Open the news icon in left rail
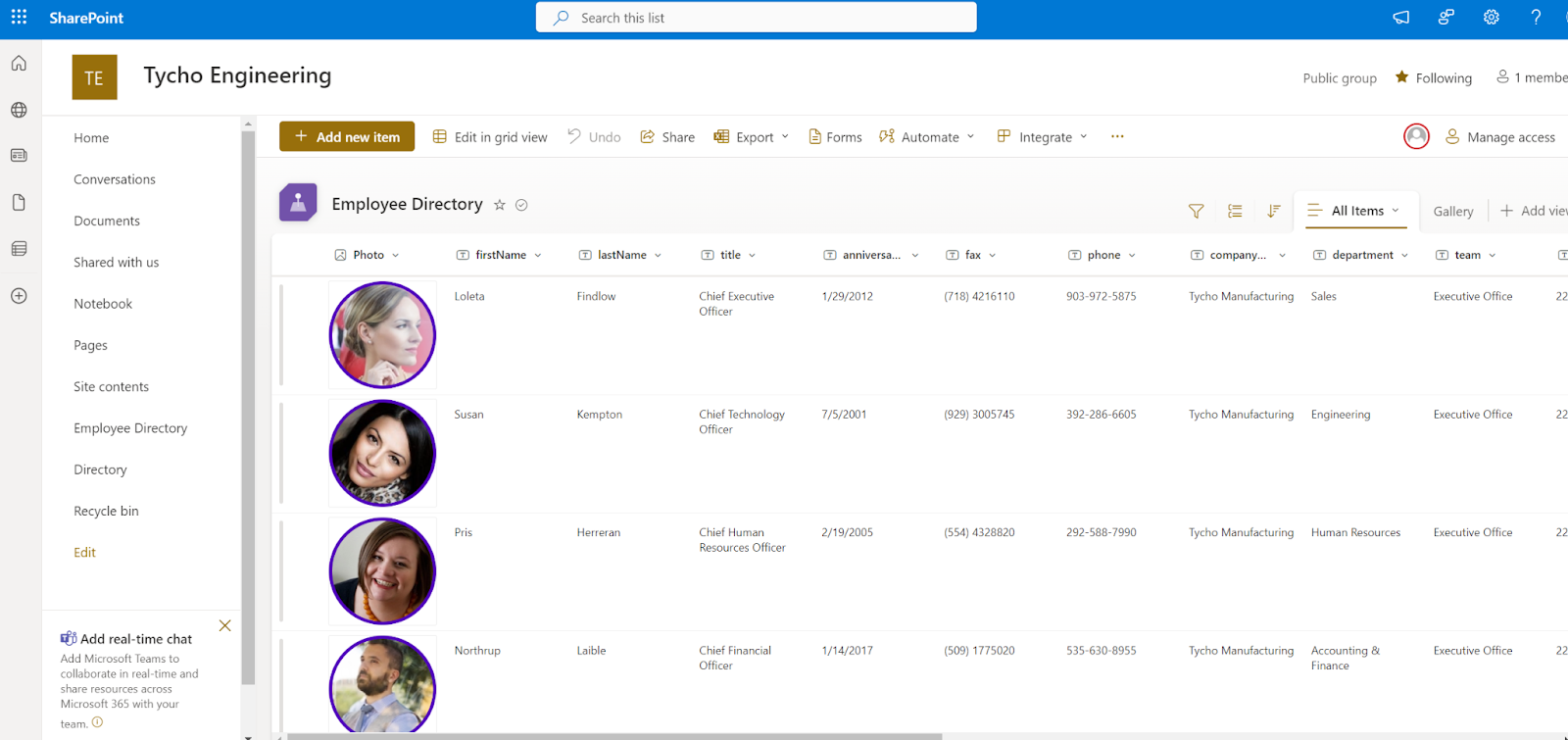Image resolution: width=1568 pixels, height=740 pixels. click(x=19, y=156)
